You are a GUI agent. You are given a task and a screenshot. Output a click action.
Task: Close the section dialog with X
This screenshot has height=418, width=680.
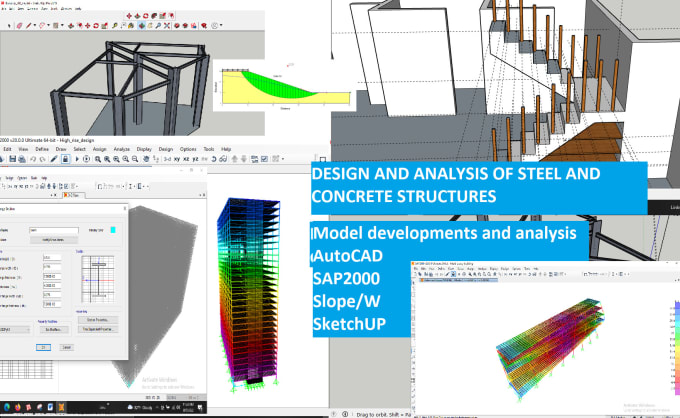pos(125,209)
